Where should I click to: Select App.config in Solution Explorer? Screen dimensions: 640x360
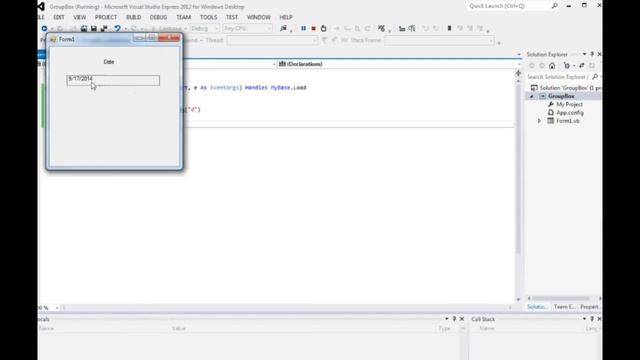point(570,113)
